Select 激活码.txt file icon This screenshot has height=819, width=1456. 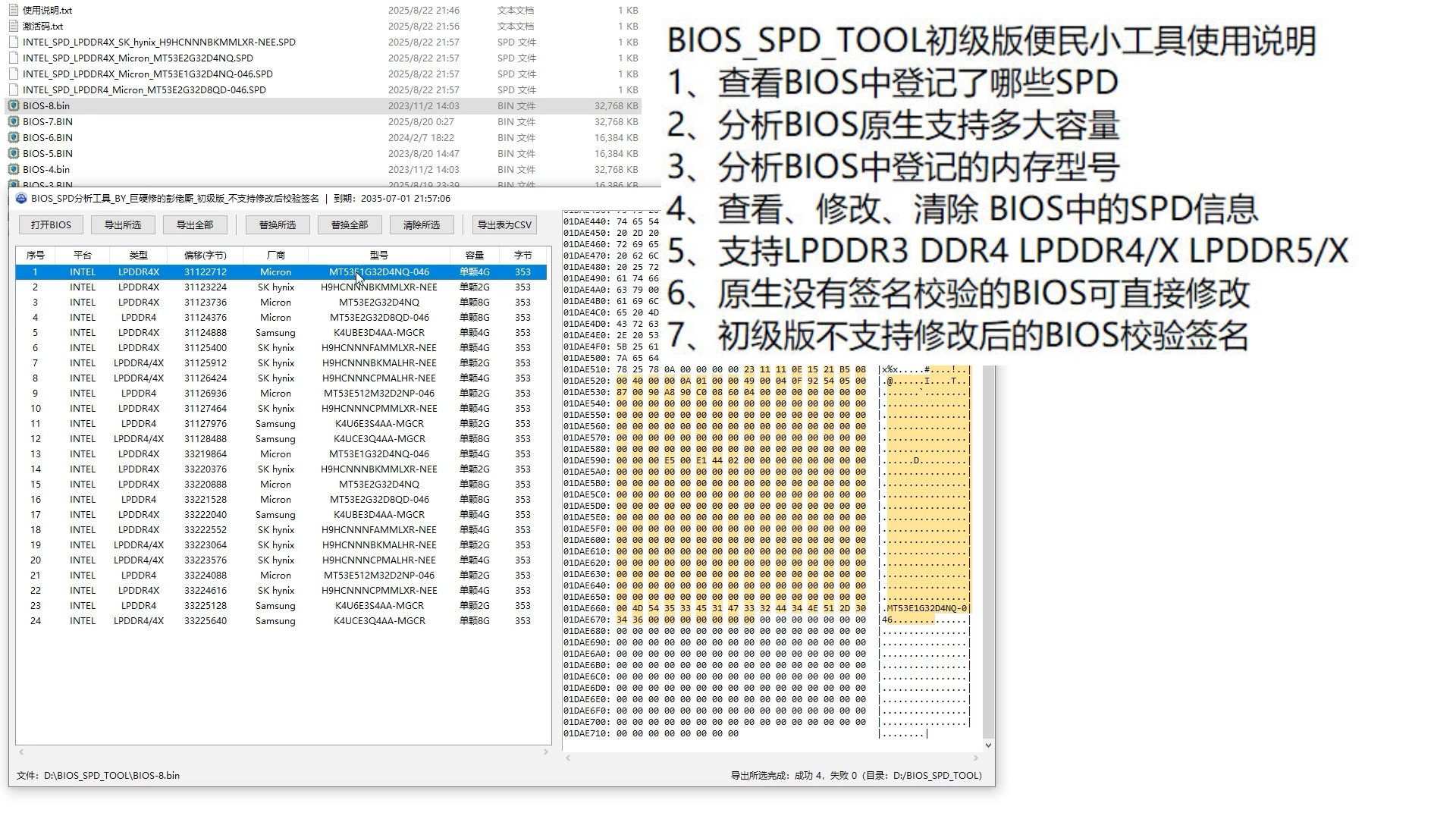14,27
